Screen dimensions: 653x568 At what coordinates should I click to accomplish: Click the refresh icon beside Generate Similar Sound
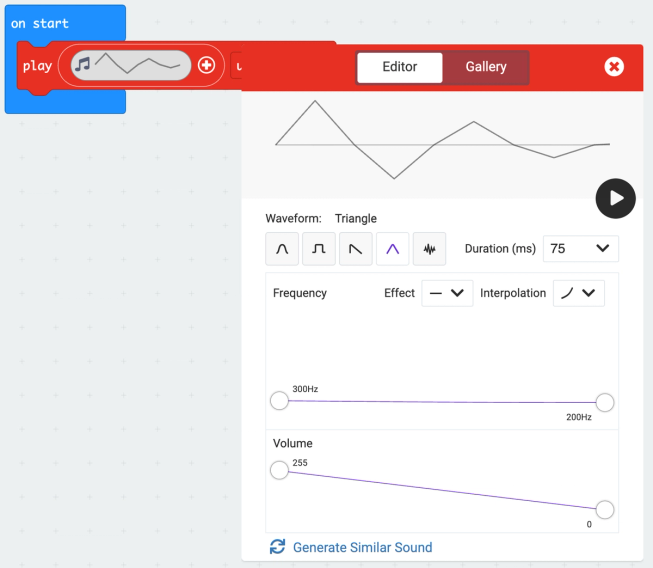[x=277, y=547]
